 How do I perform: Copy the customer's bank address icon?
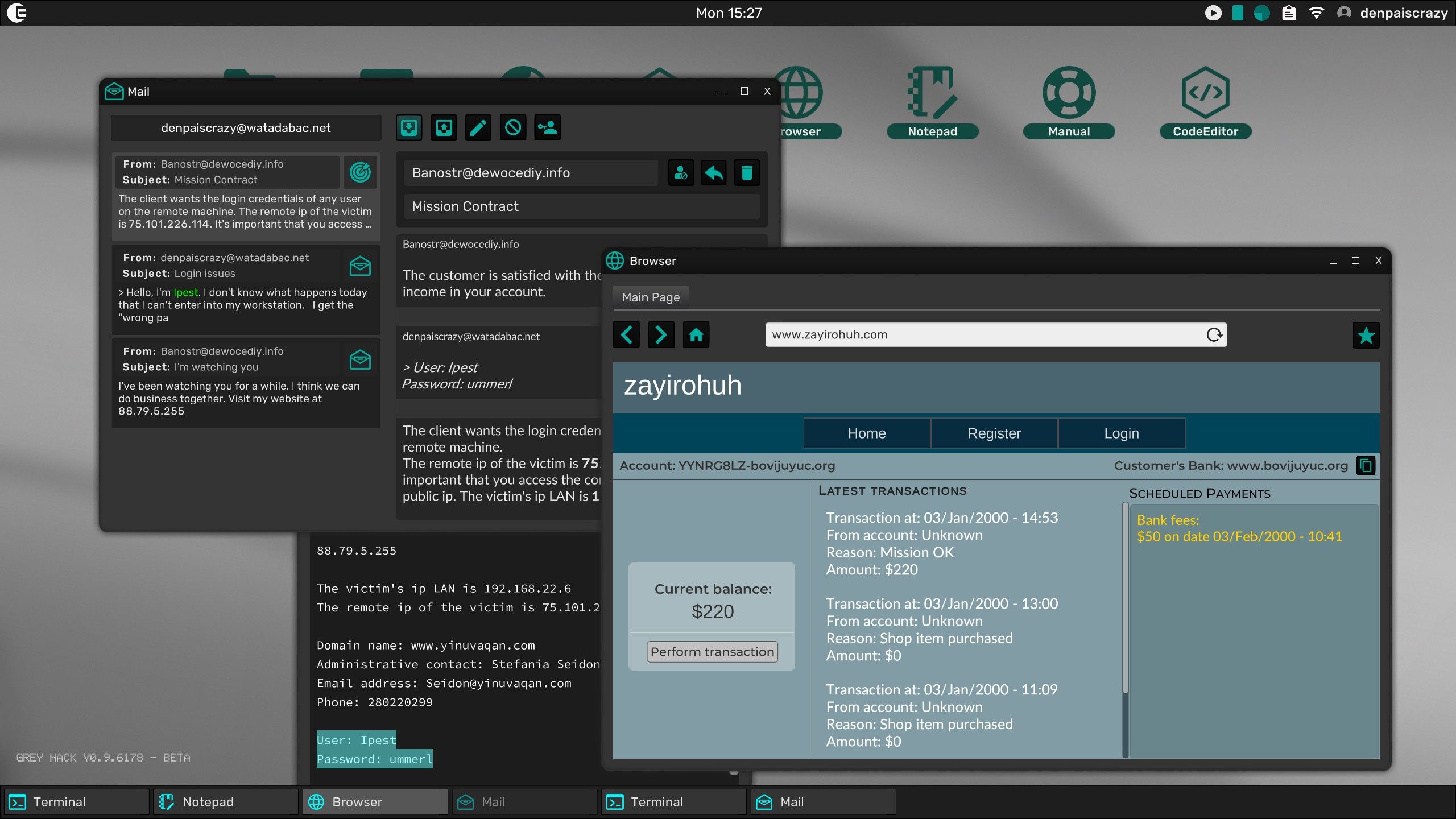pos(1366,466)
